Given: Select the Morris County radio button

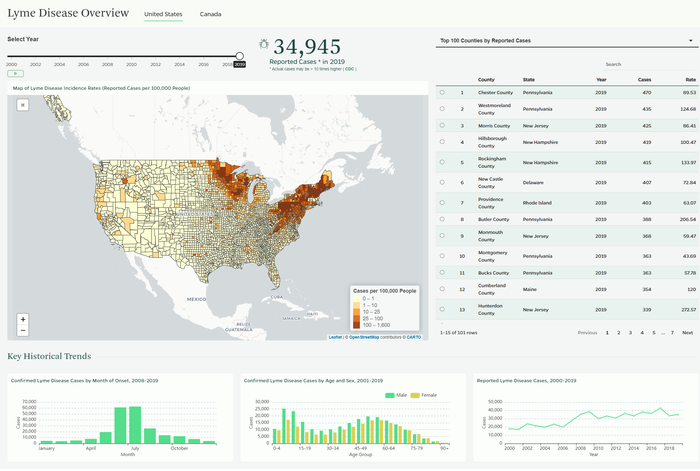Looking at the screenshot, I should click(442, 125).
